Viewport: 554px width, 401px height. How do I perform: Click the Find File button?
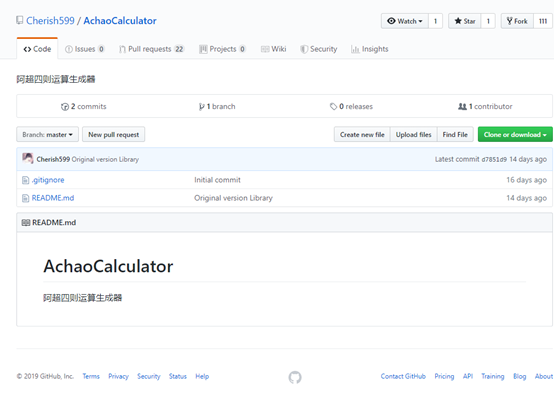click(455, 135)
